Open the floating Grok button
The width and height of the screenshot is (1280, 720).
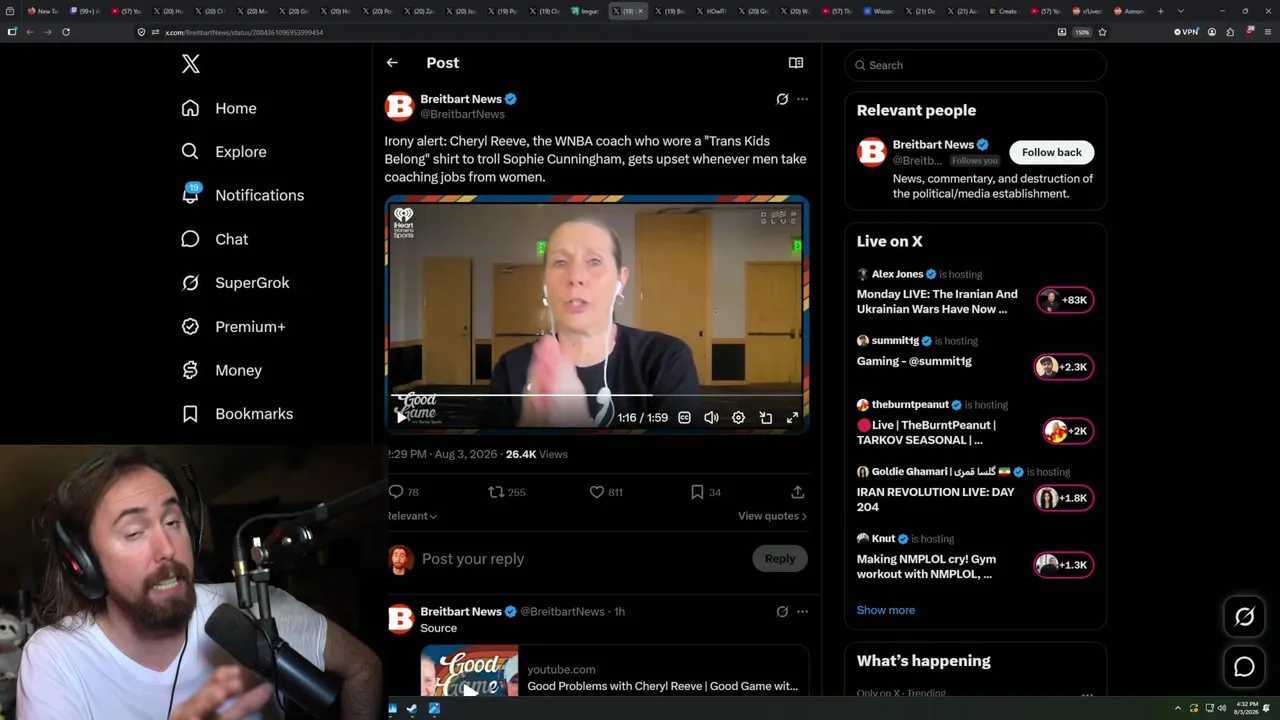pos(1244,617)
